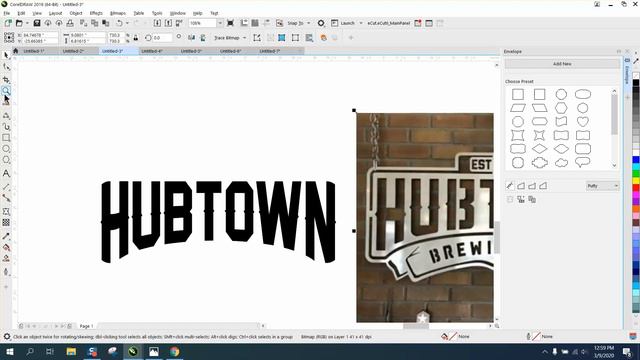Choose the diamond envelope preset
The height and width of the screenshot is (360, 640).
point(540,149)
